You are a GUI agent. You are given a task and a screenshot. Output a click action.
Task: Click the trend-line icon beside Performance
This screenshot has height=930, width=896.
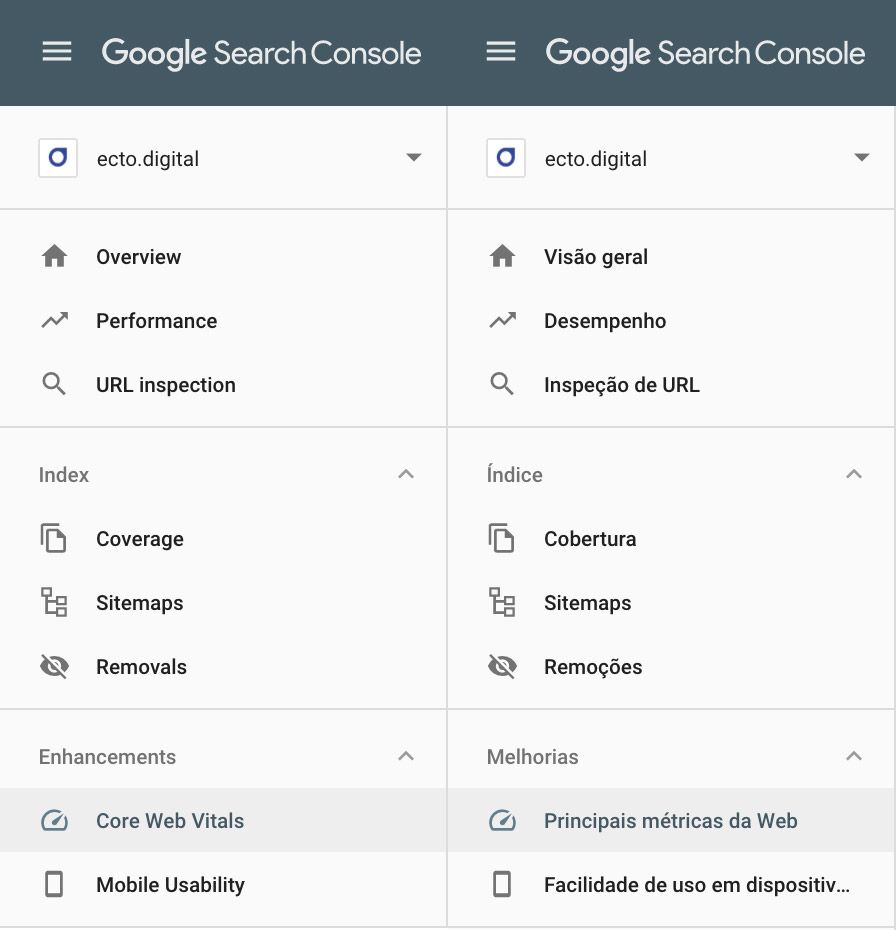[55, 321]
